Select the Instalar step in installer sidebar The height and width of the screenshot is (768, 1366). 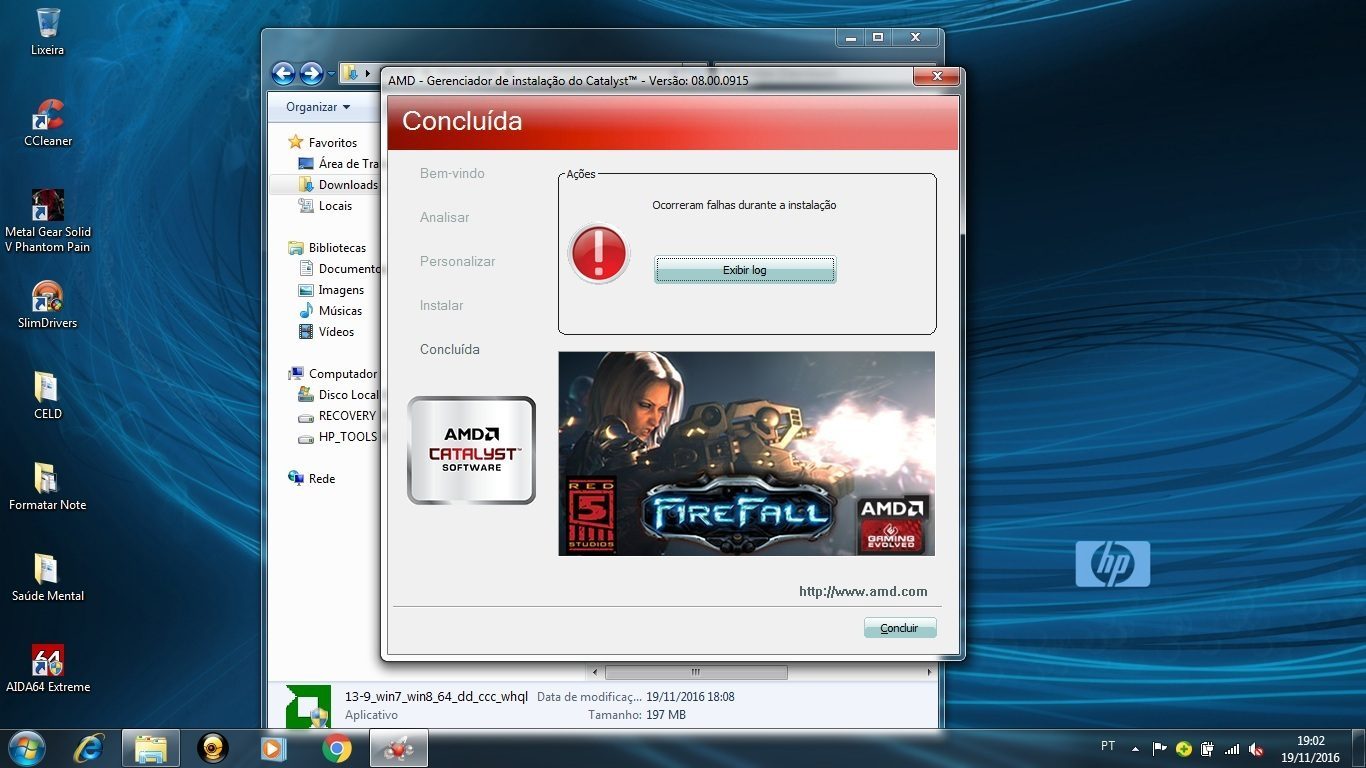(442, 305)
